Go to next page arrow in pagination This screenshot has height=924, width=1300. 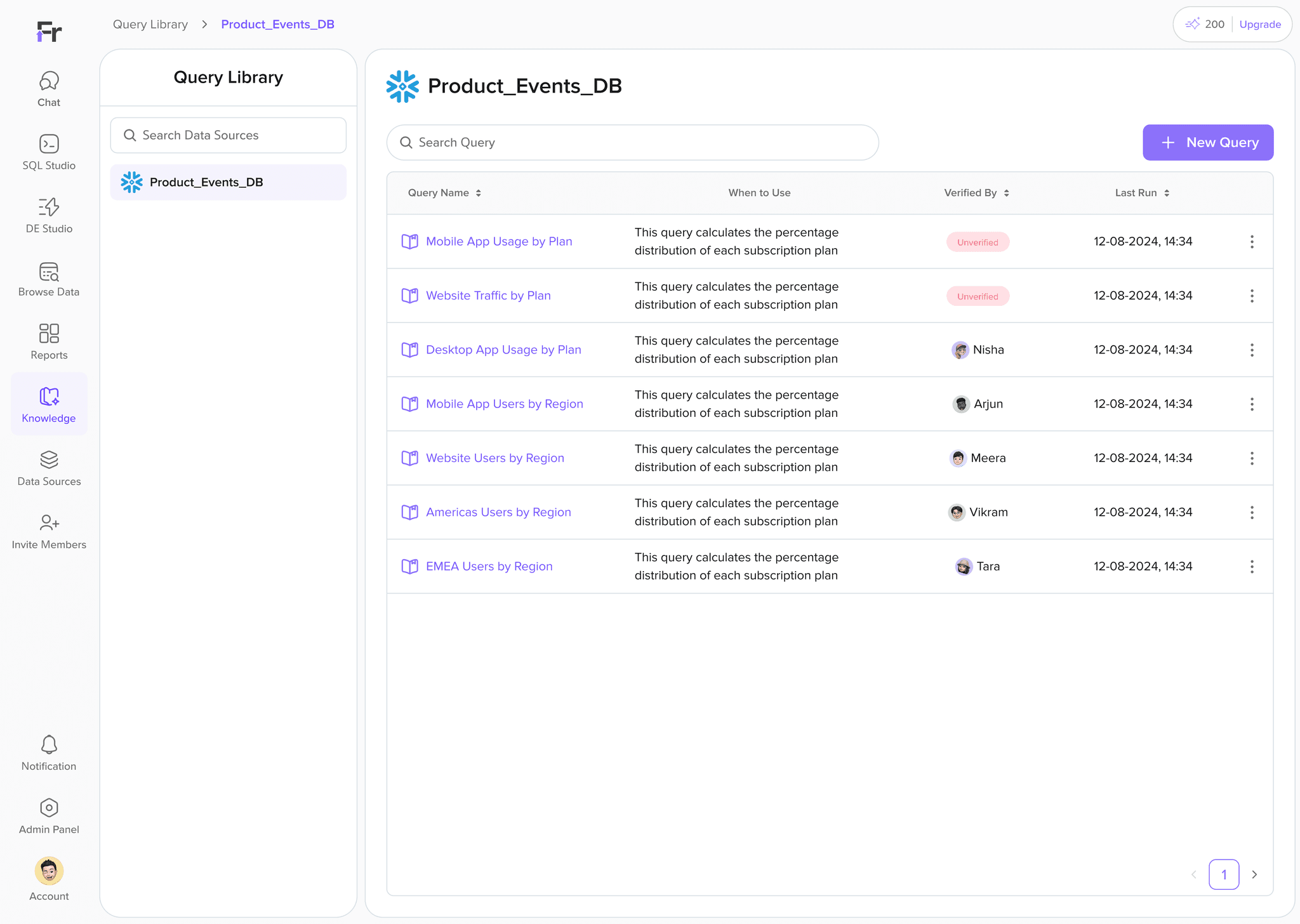point(1254,874)
